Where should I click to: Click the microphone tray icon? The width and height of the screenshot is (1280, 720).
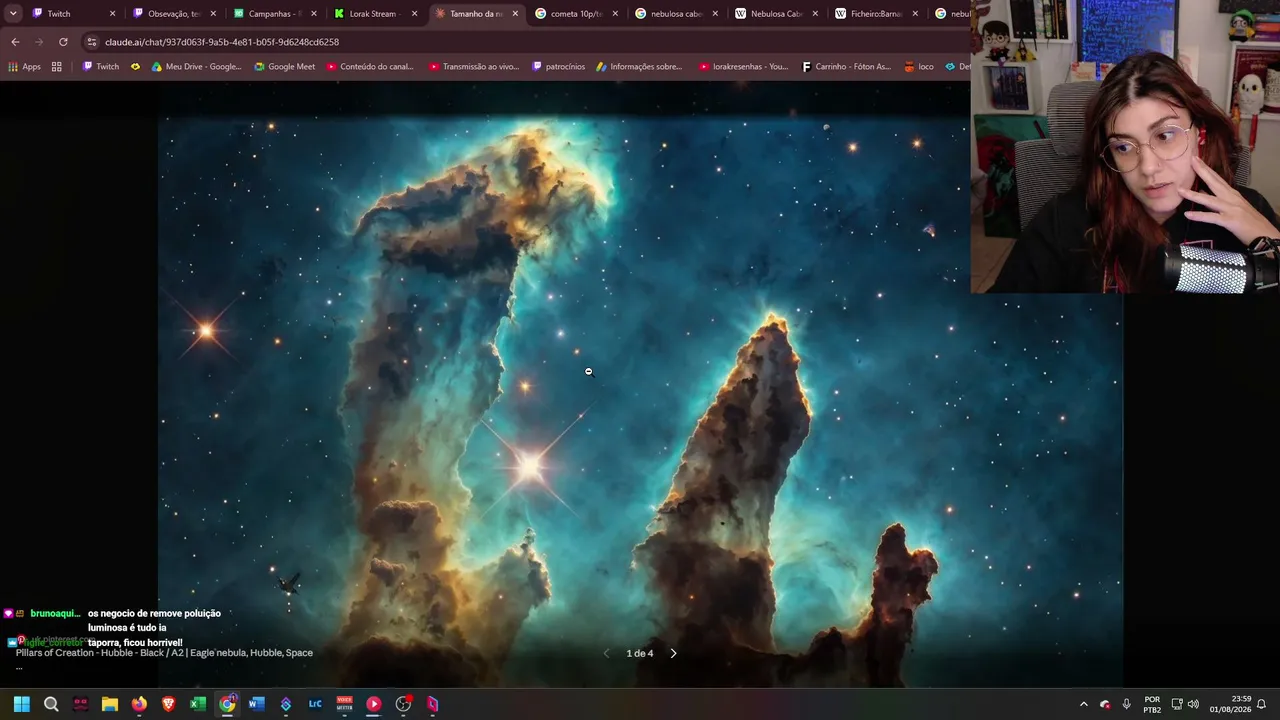tap(1127, 704)
